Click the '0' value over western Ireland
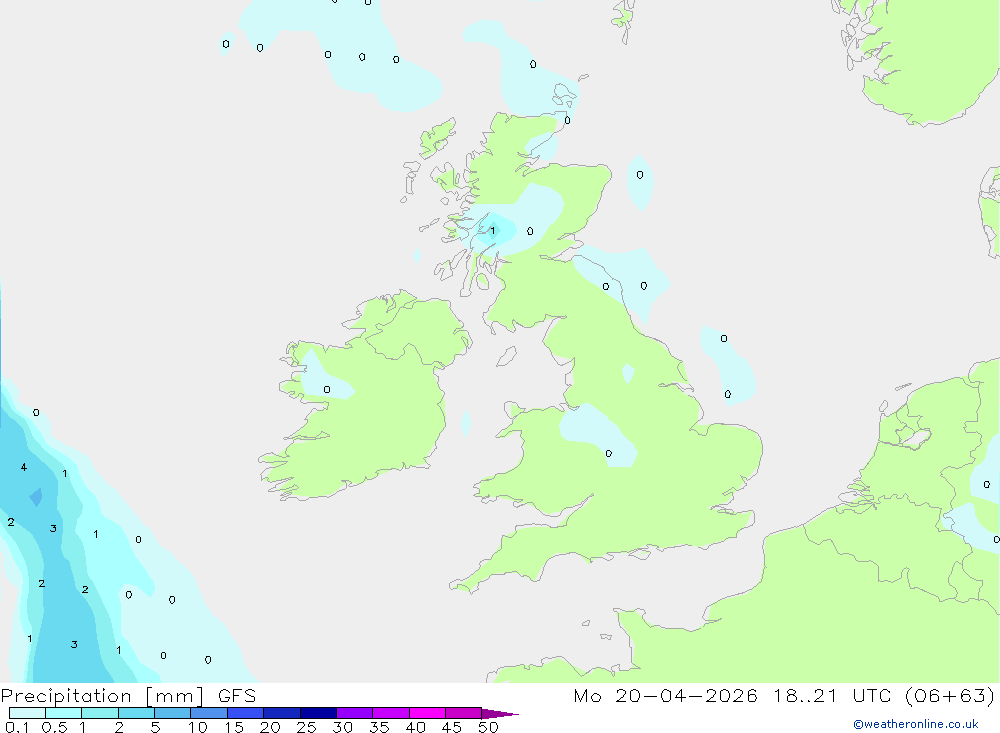Screen dimensions: 1000x733 click(327, 390)
